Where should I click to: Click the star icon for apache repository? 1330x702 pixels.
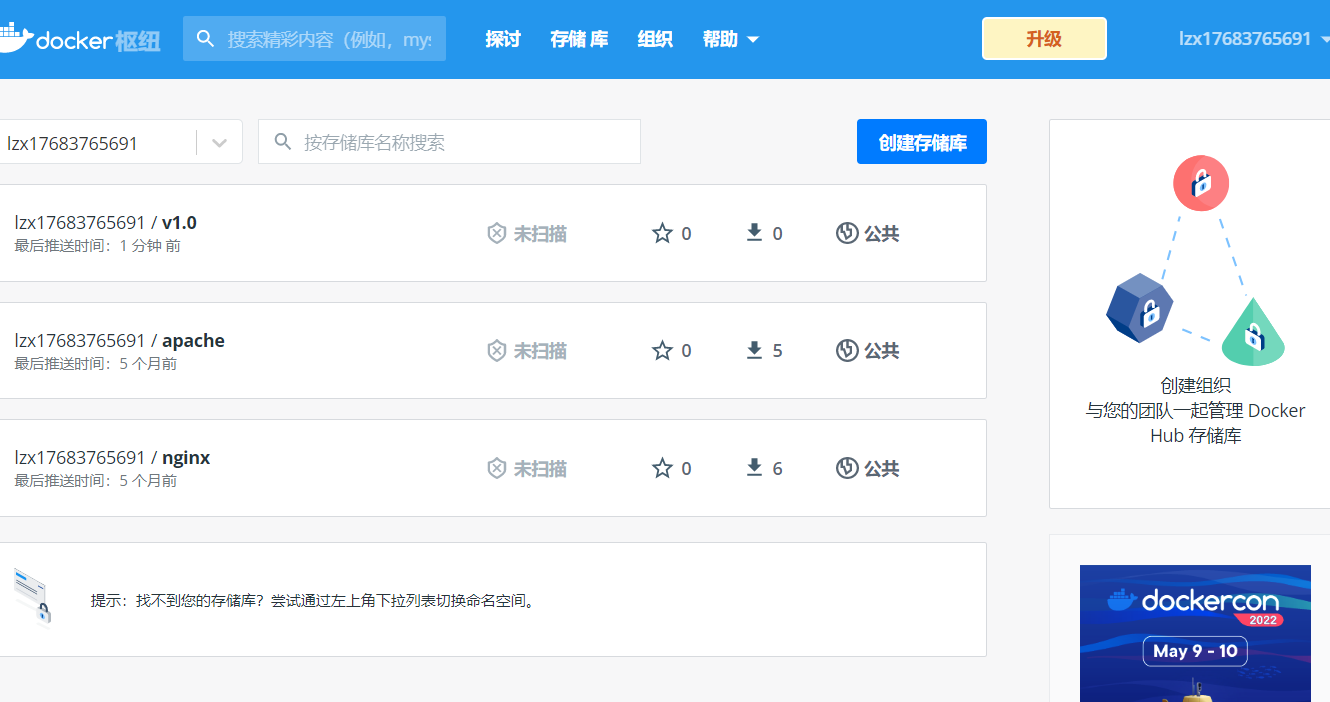point(662,350)
